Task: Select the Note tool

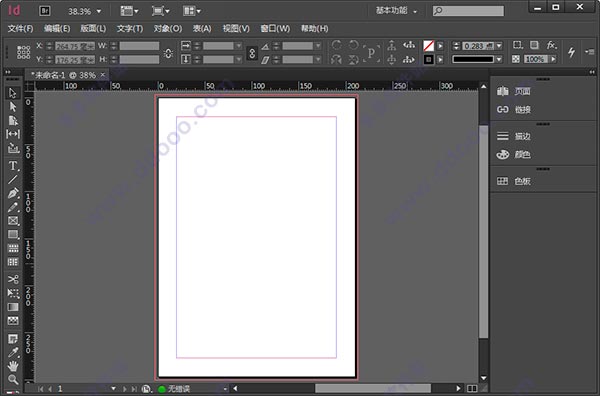Action: pos(13,339)
